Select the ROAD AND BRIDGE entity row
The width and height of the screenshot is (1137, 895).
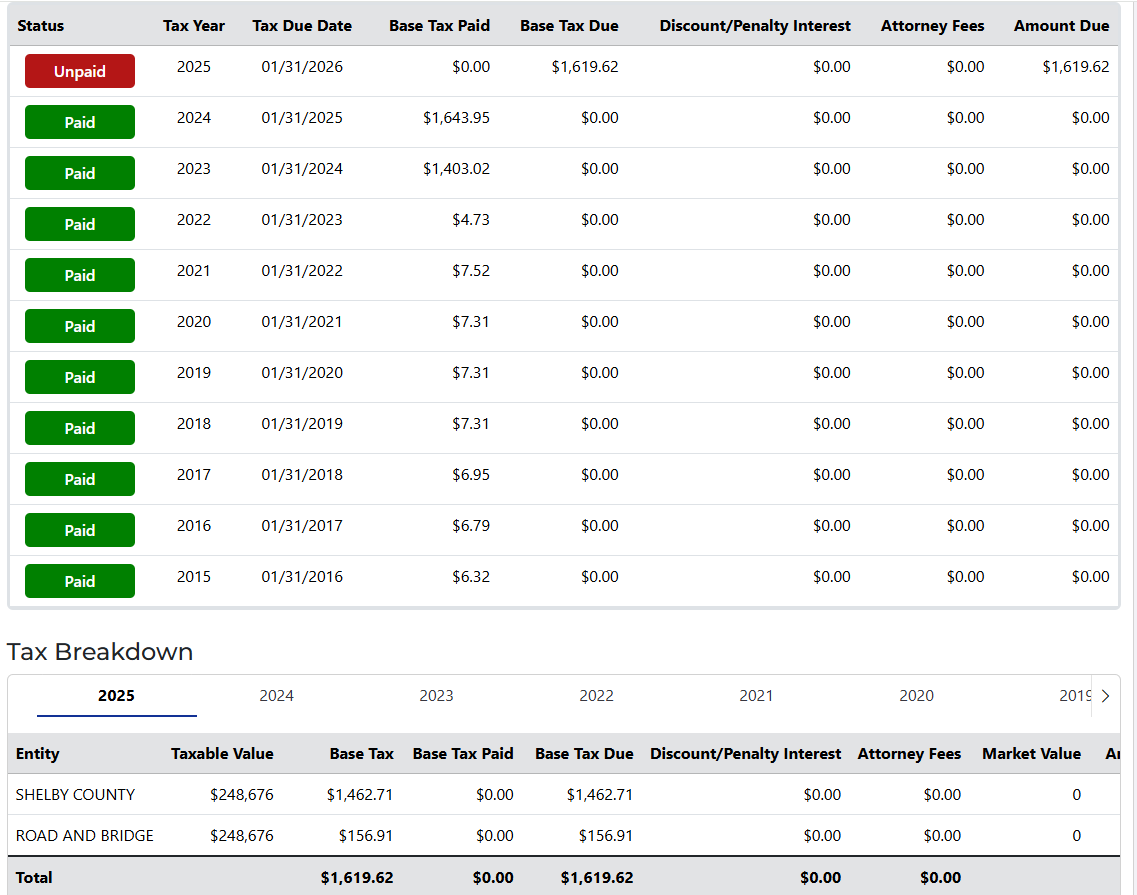coord(85,836)
